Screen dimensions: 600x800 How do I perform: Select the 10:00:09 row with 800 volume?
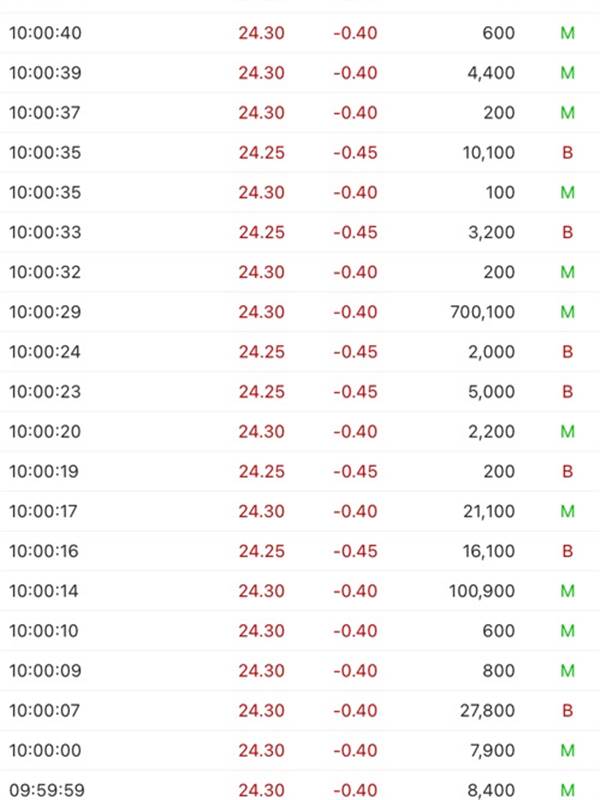click(x=300, y=671)
